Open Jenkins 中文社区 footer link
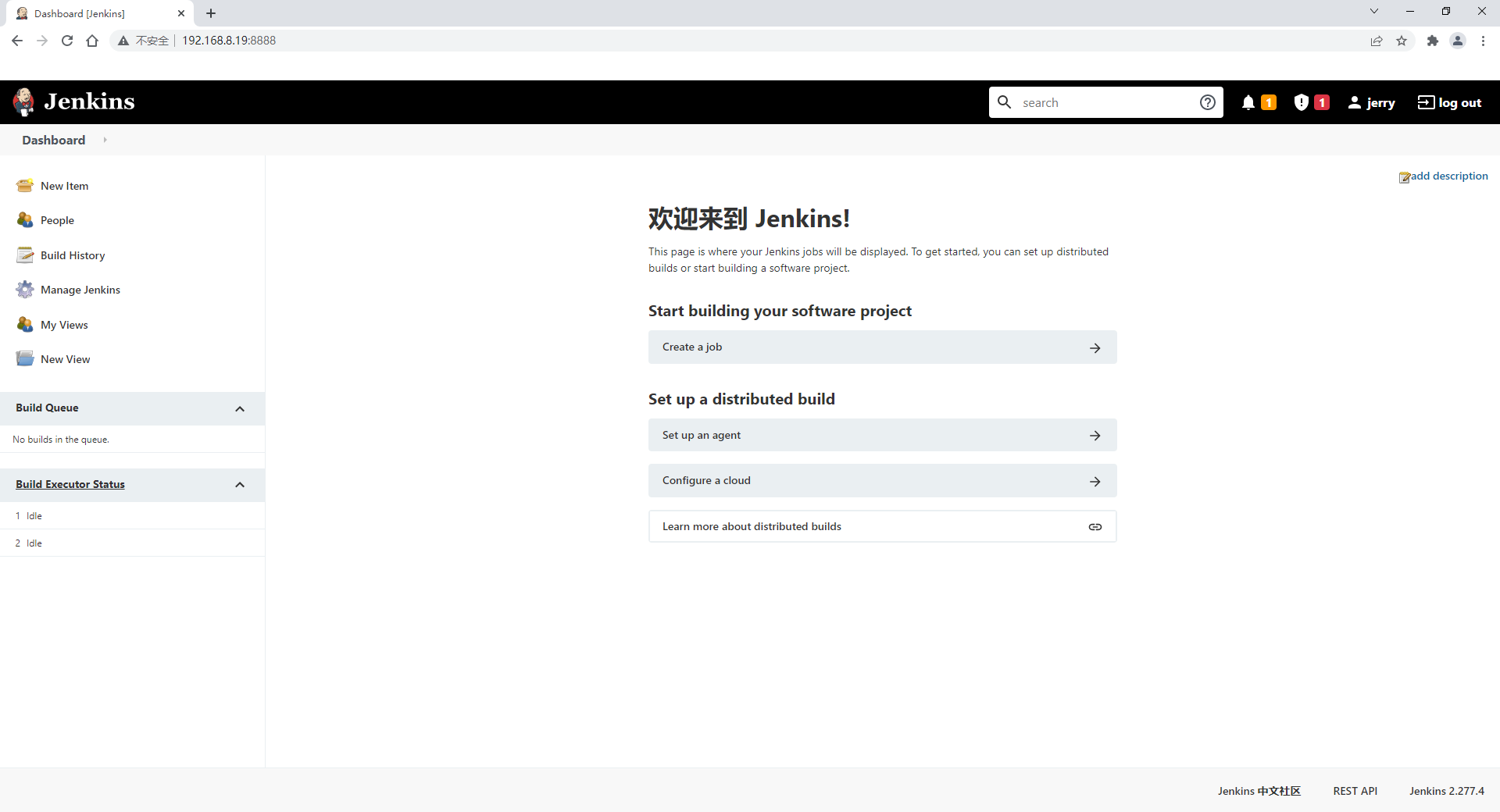The height and width of the screenshot is (812, 1500). [1259, 791]
